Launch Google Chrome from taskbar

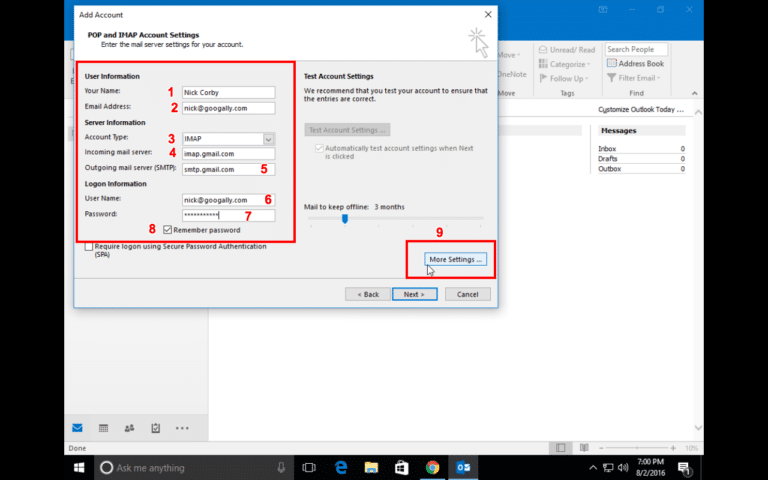(432, 468)
